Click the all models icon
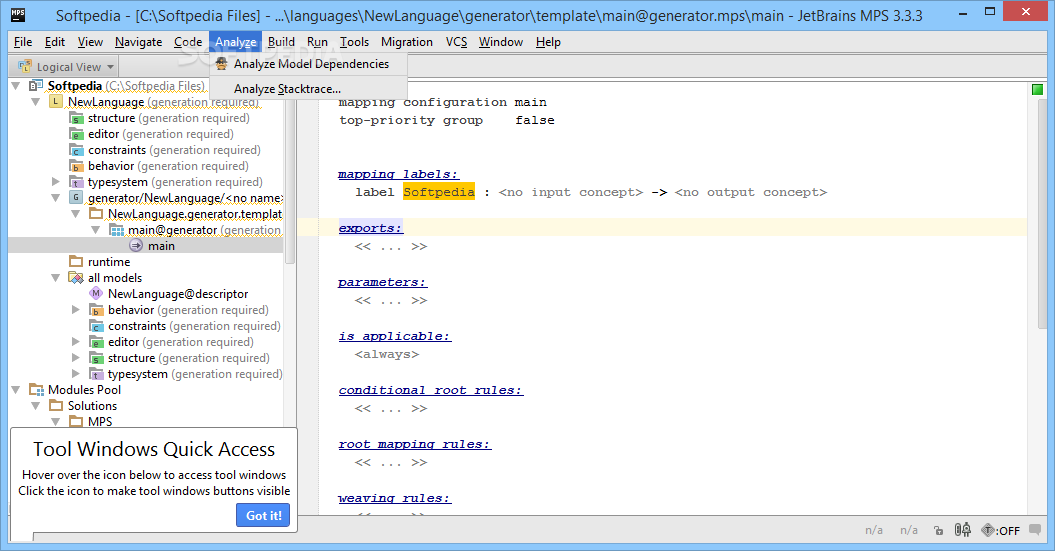Viewport: 1055px width, 551px height. point(77,278)
